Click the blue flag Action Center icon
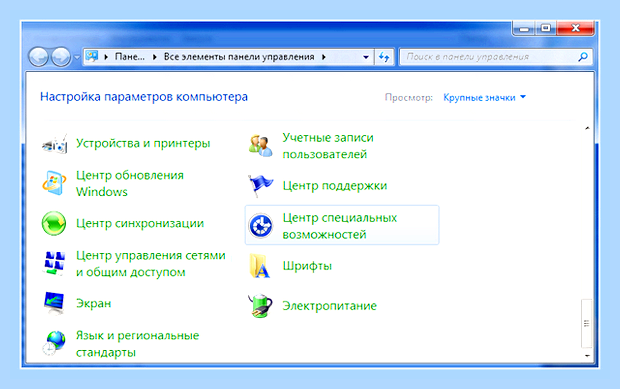Image resolution: width=620 pixels, height=389 pixels. click(261, 186)
